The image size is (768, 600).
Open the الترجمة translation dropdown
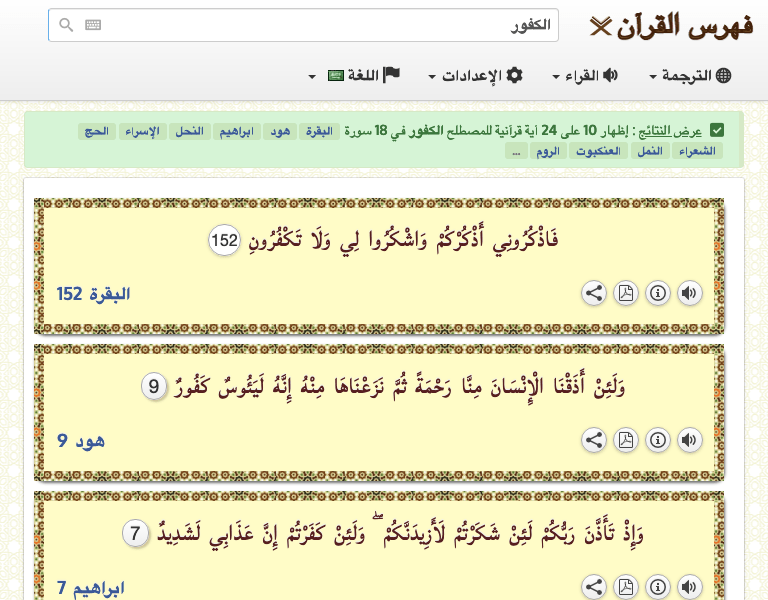[690, 75]
